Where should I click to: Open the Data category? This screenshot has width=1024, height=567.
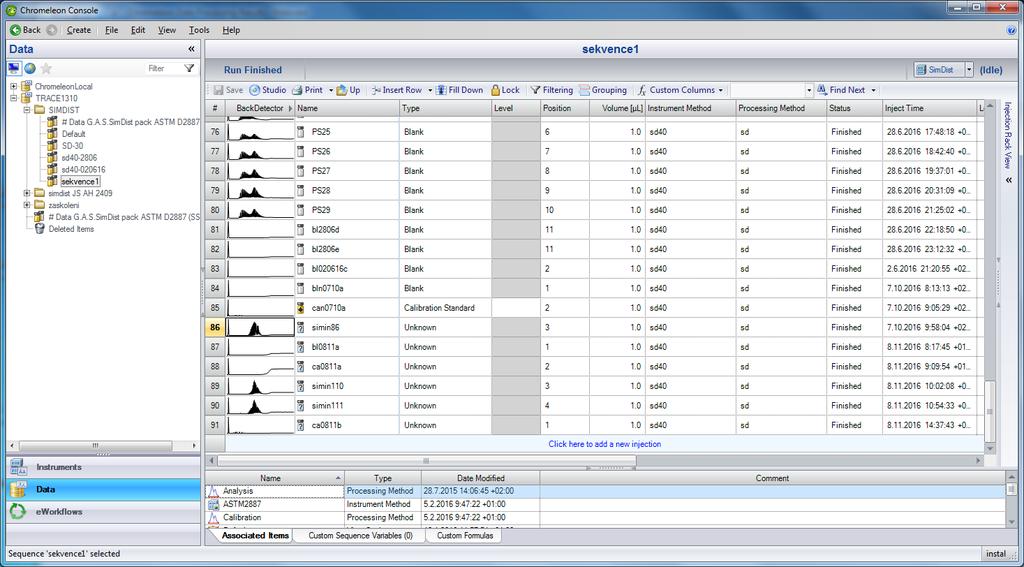pyautogui.click(x=103, y=489)
